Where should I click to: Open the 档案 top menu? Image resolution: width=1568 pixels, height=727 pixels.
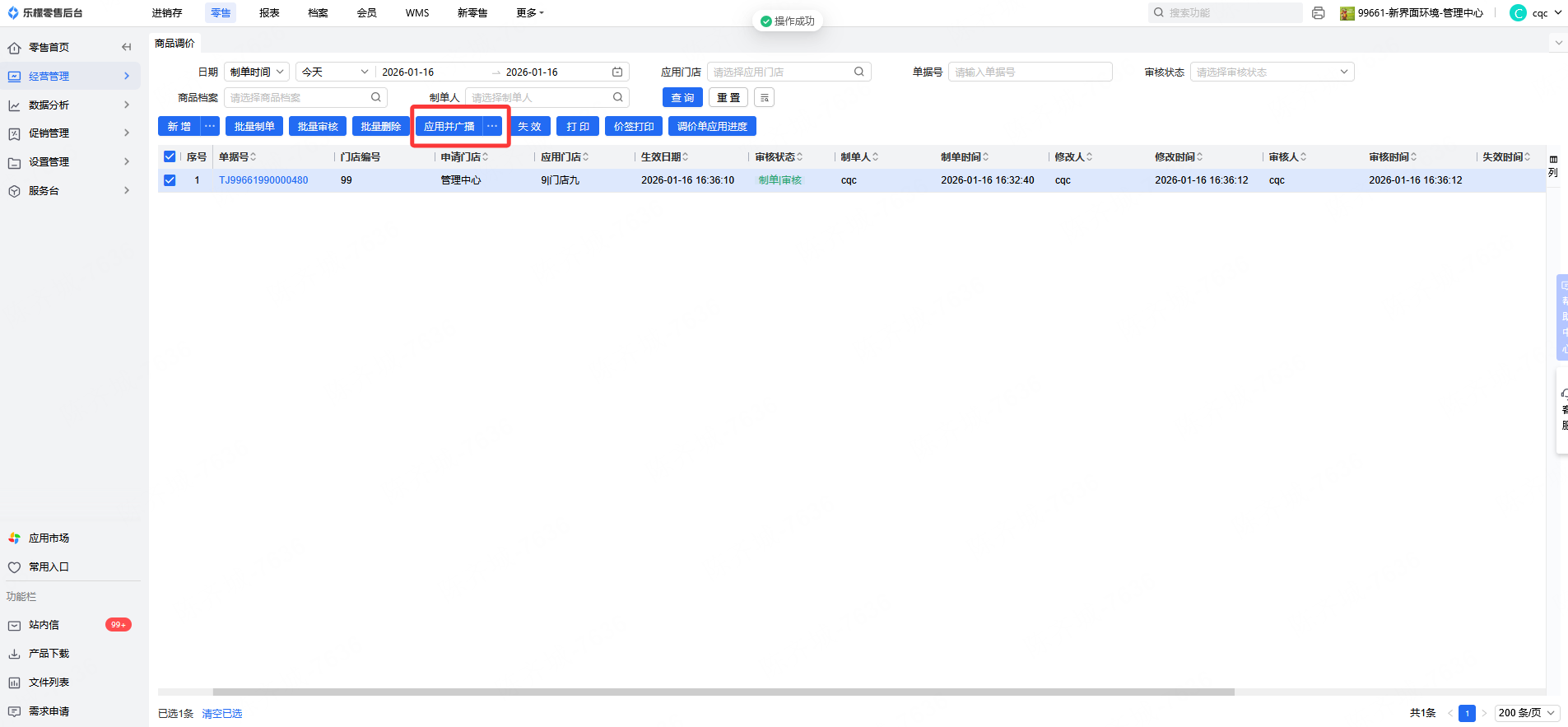pos(318,13)
